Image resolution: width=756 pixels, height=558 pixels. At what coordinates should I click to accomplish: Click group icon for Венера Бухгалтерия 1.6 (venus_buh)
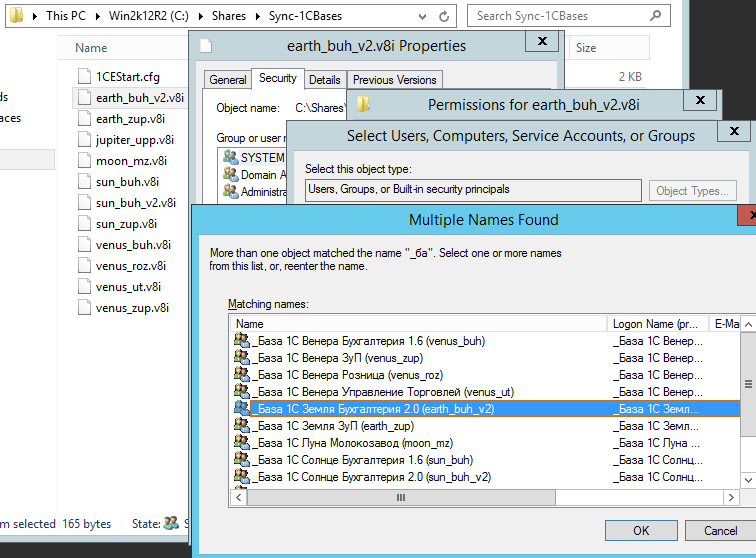pyautogui.click(x=242, y=340)
